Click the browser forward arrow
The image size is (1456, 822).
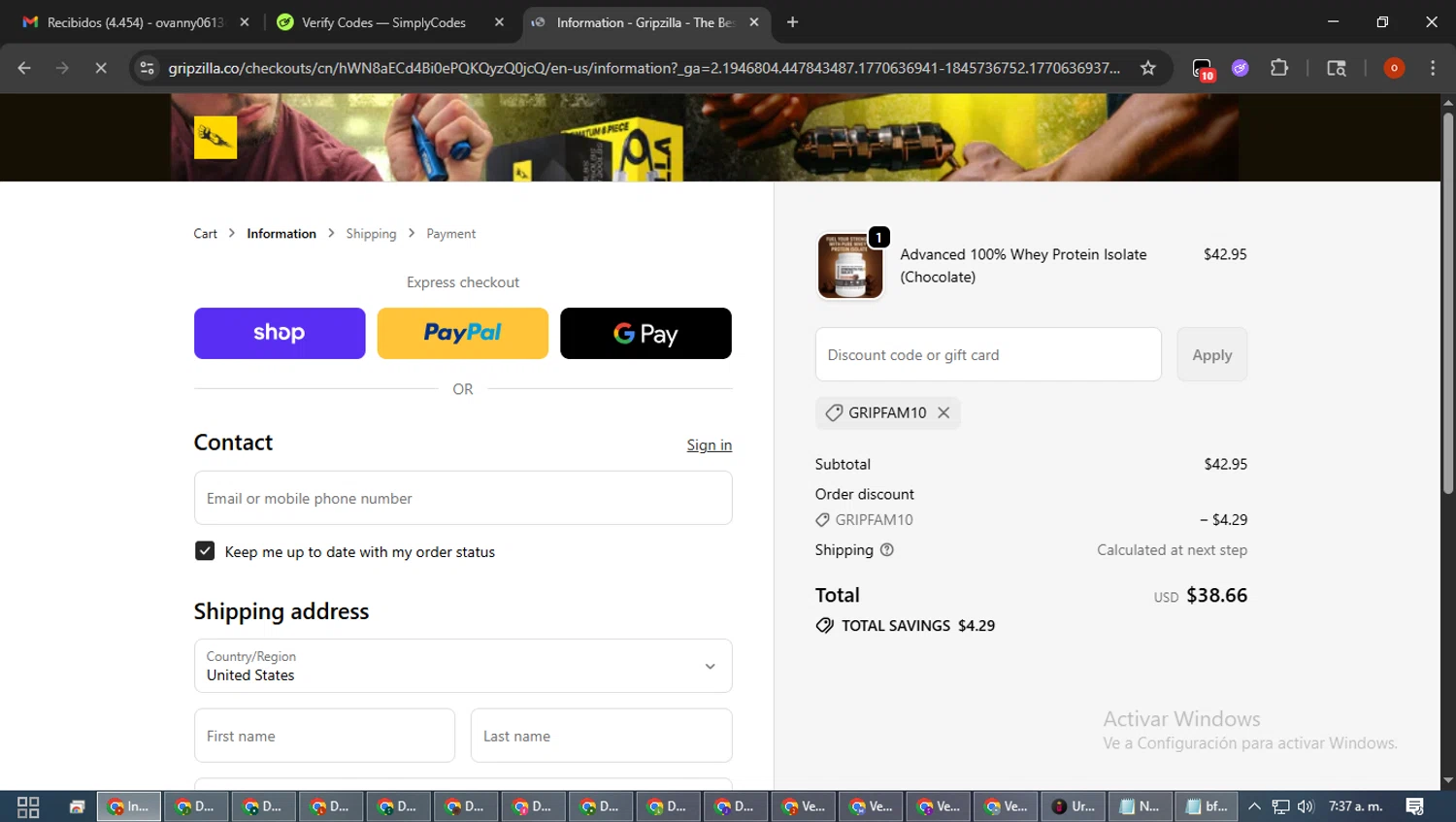(62, 68)
